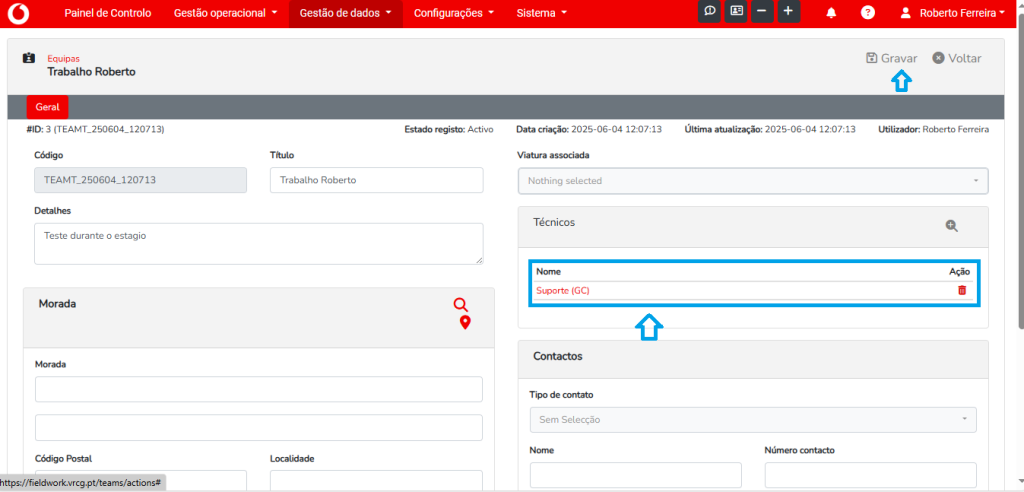Screen dimensions: 1024x492
Task: Open Viatura associada dropdown
Action: pyautogui.click(x=753, y=181)
